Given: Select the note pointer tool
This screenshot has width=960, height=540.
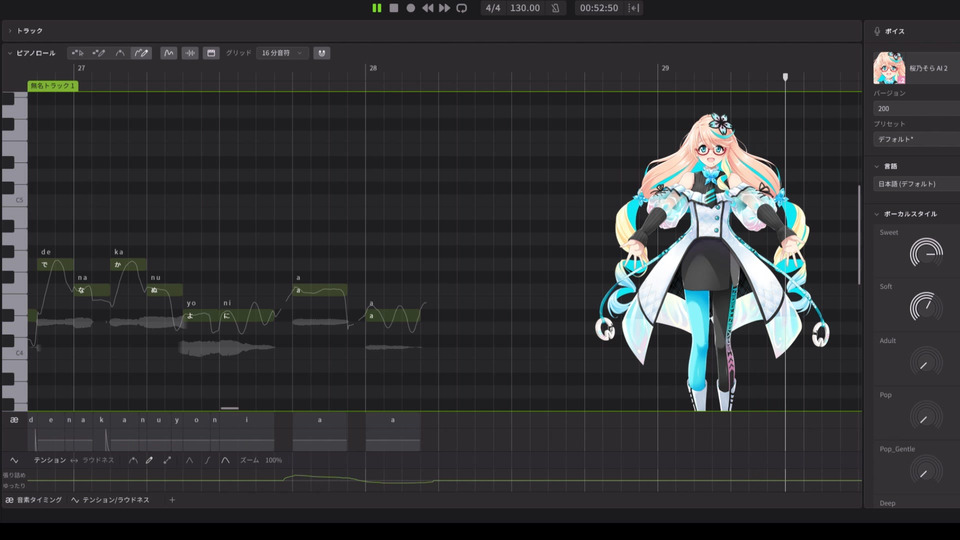Looking at the screenshot, I should [x=78, y=53].
